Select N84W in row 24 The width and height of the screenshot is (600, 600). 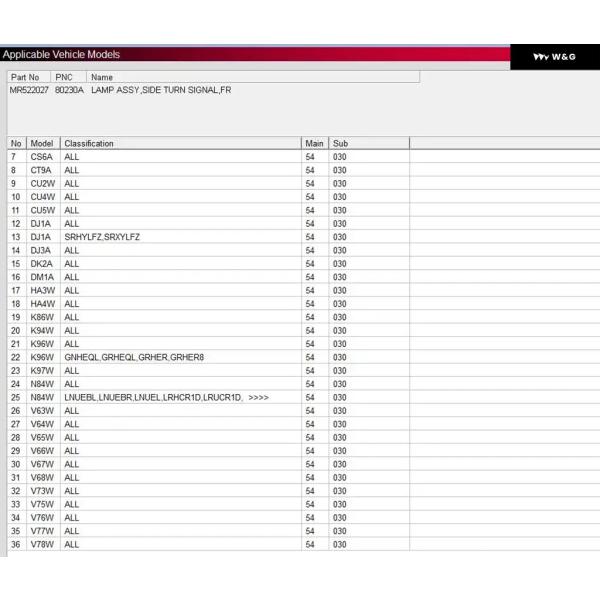pos(42,384)
